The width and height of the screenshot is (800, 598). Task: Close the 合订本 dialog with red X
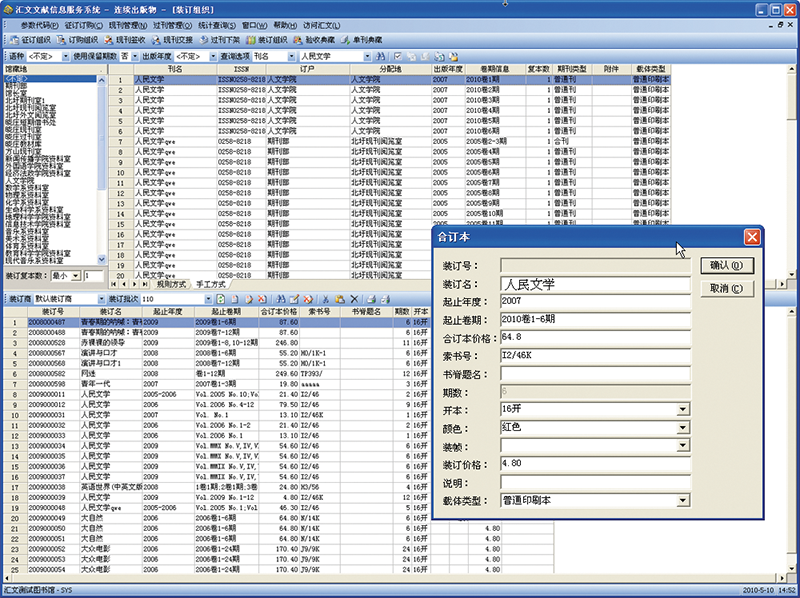(752, 237)
